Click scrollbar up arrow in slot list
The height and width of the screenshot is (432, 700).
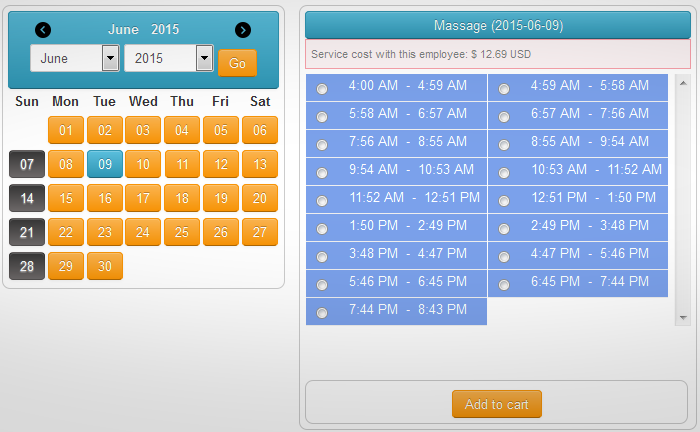[x=683, y=83]
